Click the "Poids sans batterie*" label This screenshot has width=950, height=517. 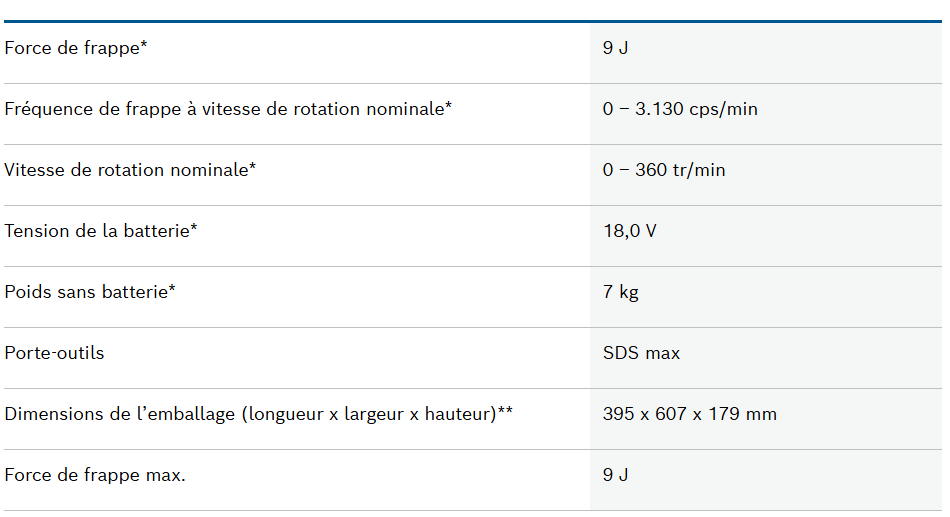click(x=90, y=292)
